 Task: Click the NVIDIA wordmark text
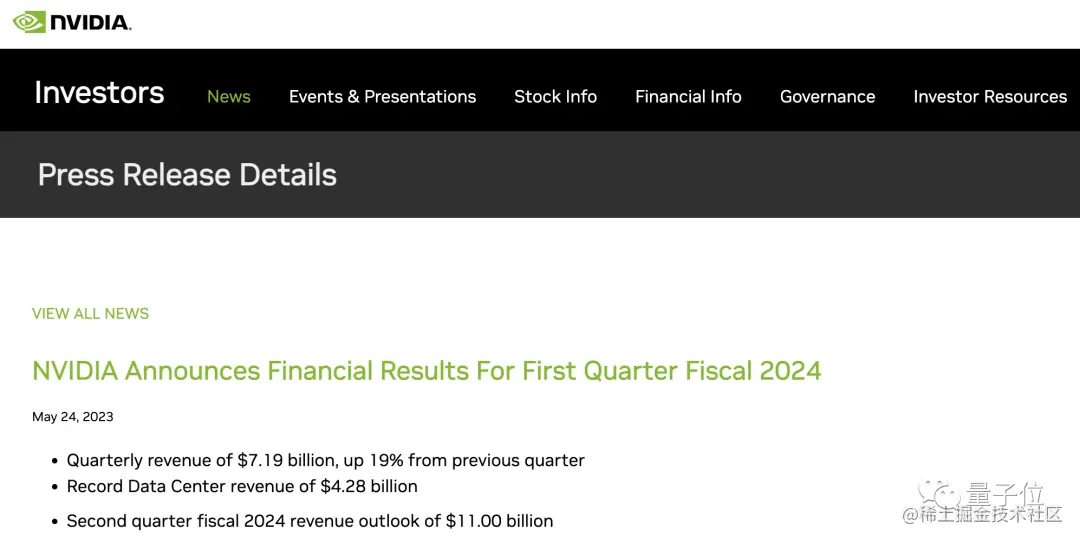[x=90, y=22]
